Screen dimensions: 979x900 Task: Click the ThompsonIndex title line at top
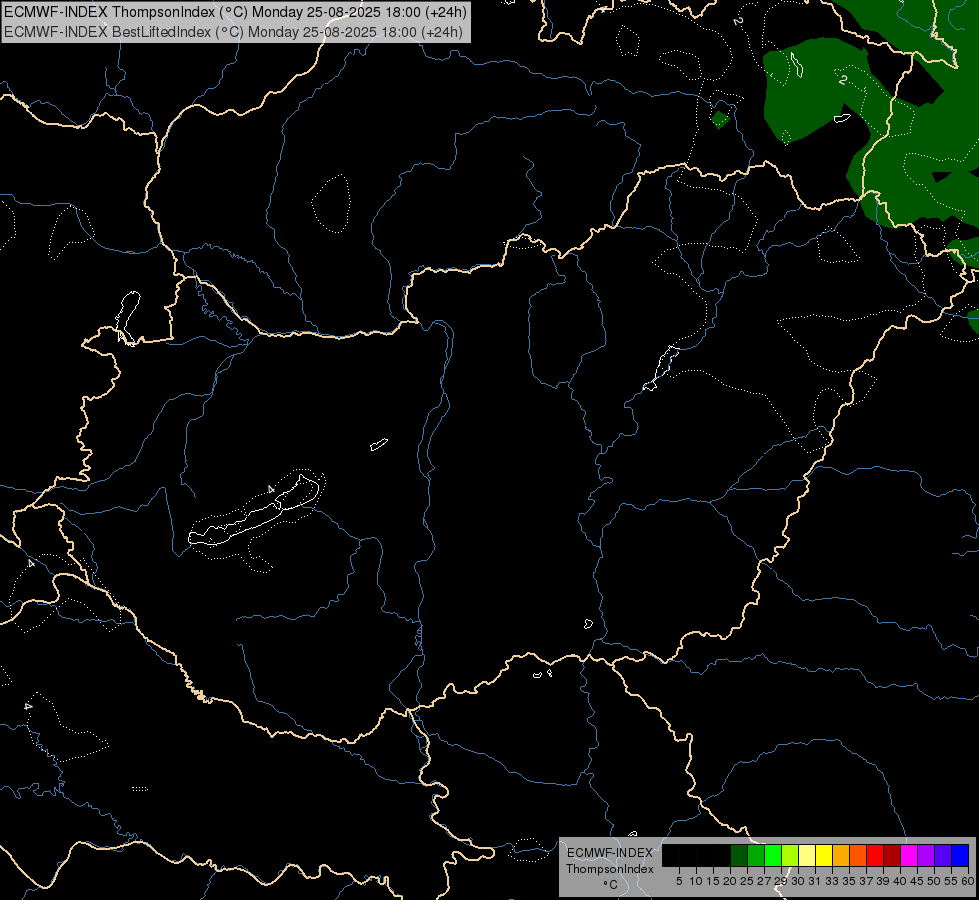tap(235, 12)
